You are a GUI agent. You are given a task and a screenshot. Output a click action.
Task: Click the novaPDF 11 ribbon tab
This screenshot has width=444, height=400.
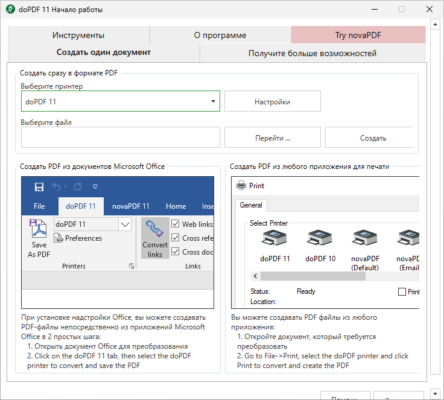point(131,206)
